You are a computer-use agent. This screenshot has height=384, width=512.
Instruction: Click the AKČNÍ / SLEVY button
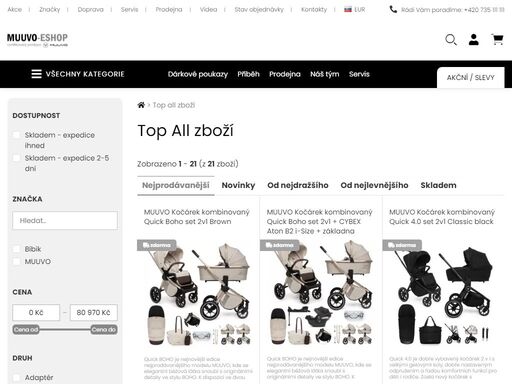coord(471,78)
